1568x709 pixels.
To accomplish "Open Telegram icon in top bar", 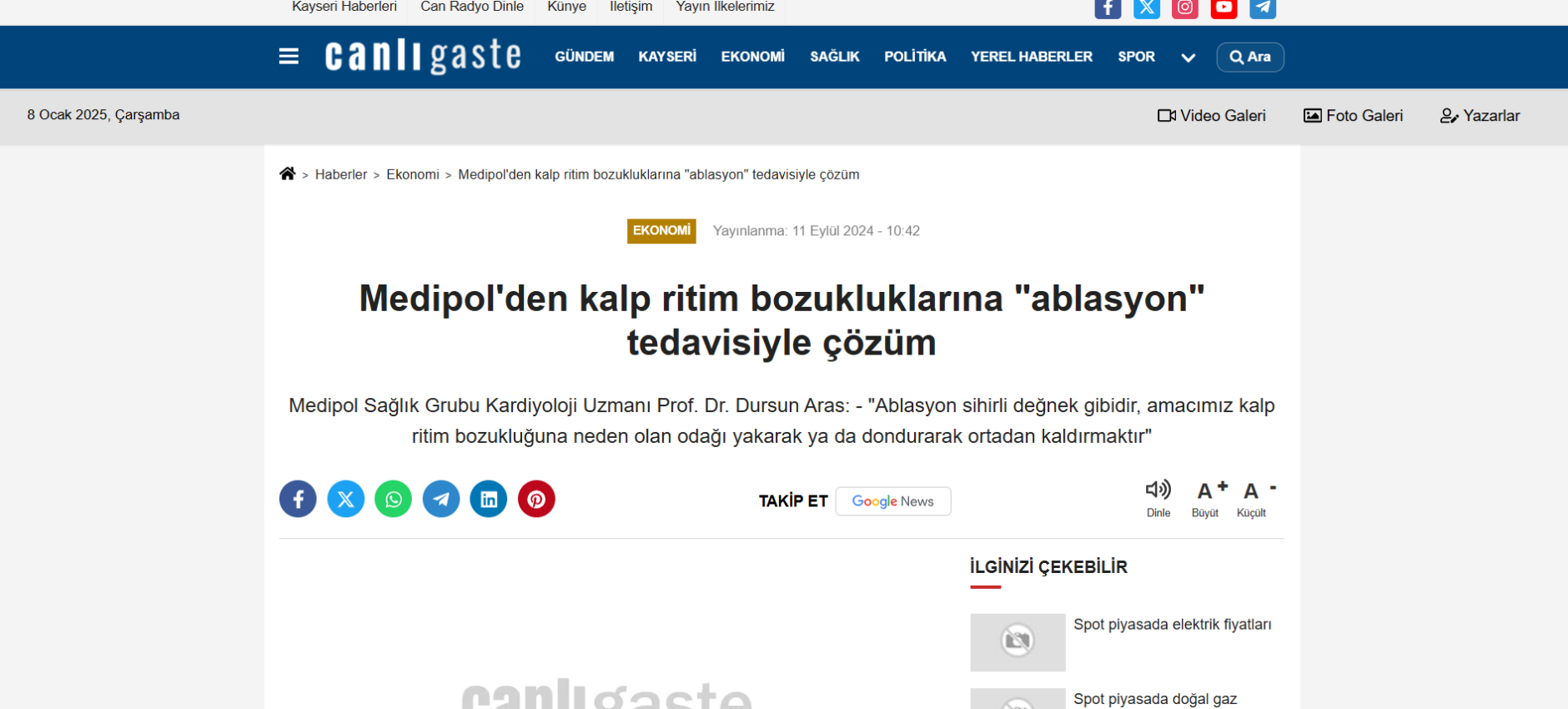I will [x=1263, y=8].
